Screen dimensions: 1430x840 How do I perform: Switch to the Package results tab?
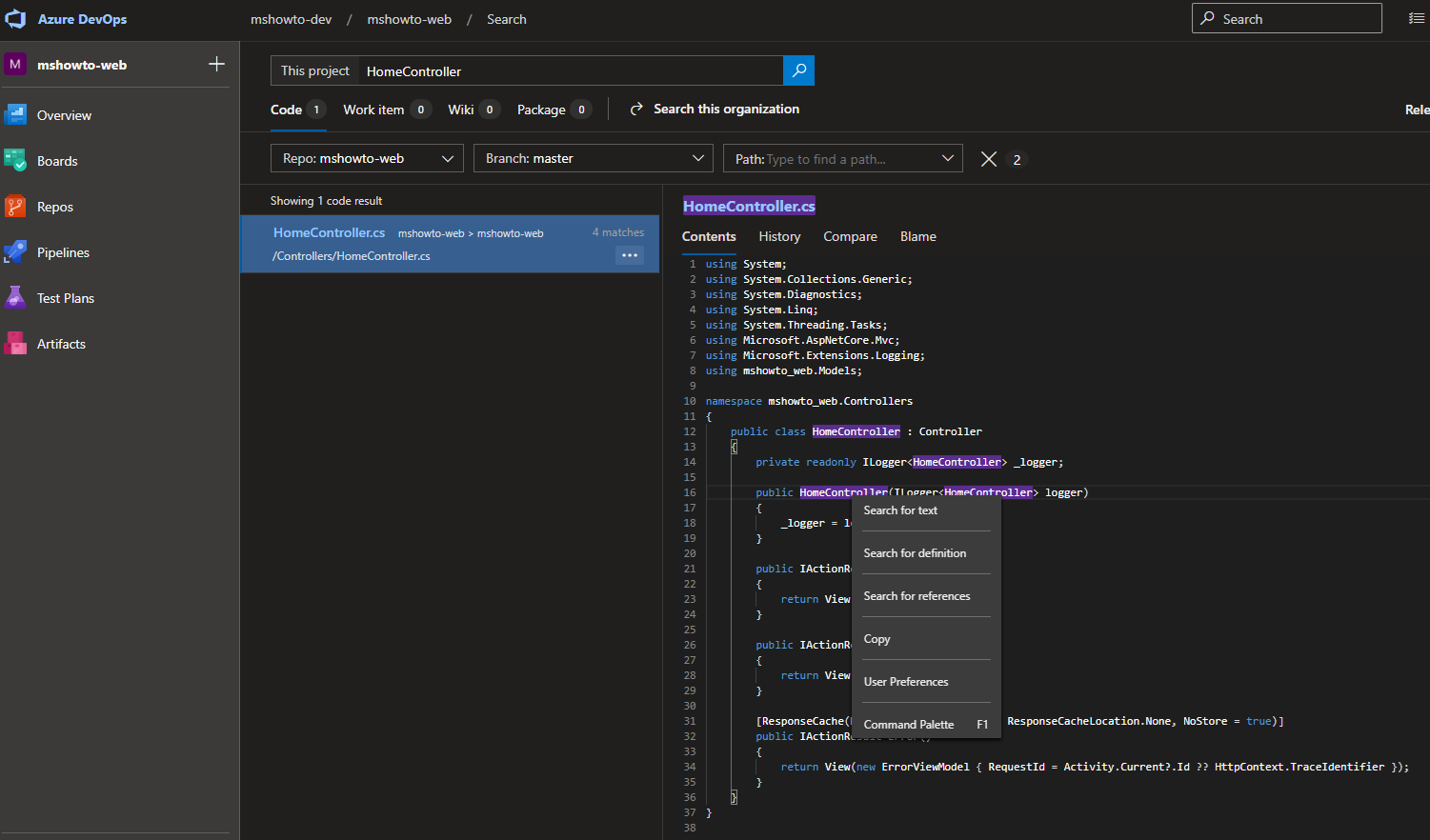(x=554, y=110)
